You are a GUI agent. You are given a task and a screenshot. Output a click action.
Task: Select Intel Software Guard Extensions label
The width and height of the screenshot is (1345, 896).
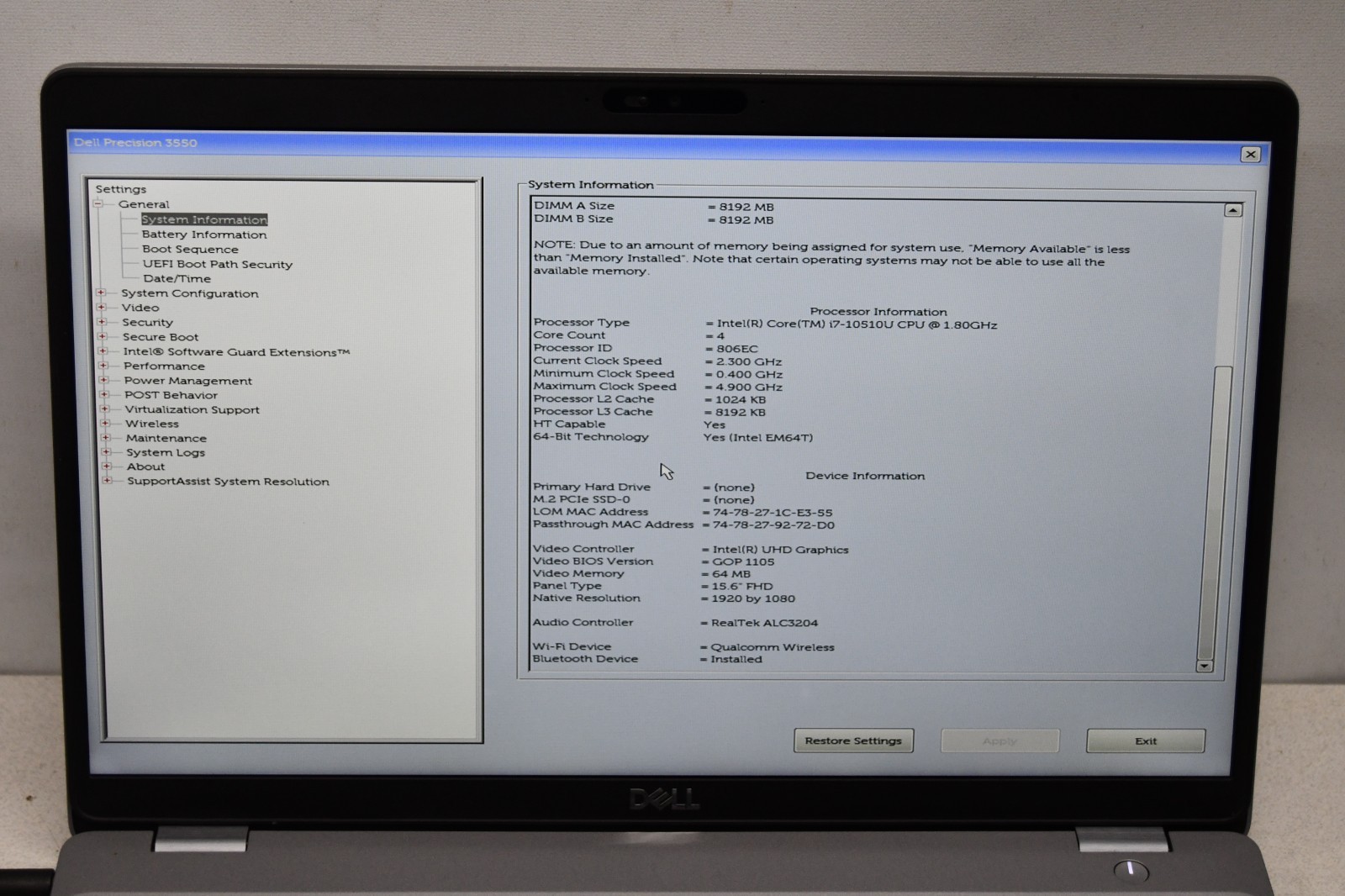pos(236,352)
